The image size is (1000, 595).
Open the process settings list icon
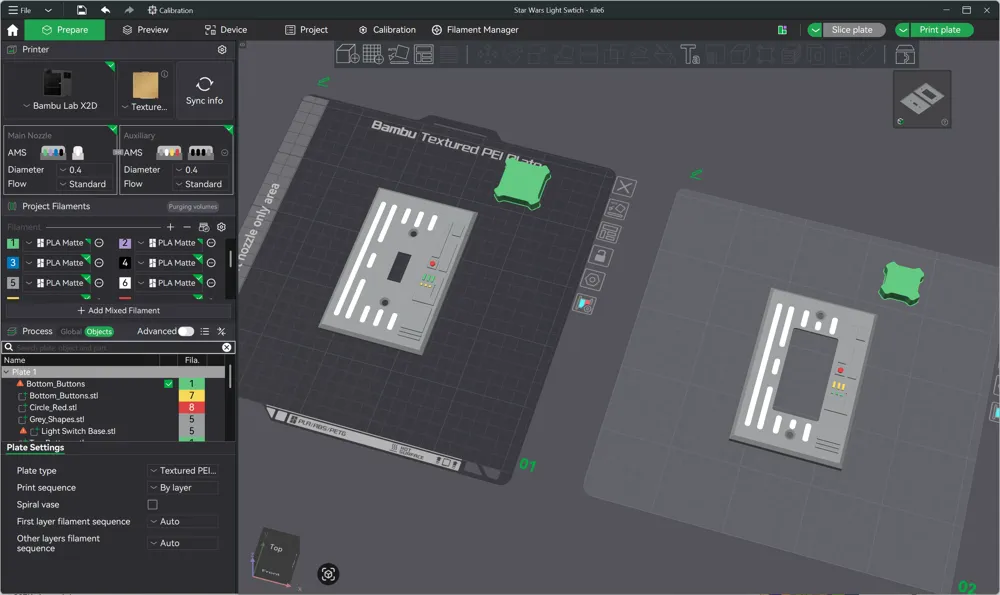tap(205, 332)
